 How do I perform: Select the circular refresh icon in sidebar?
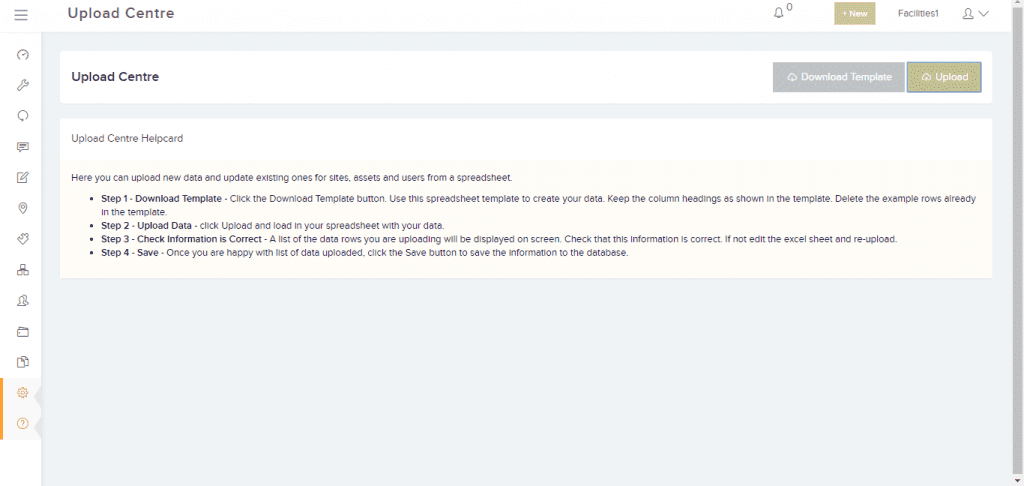[23, 115]
